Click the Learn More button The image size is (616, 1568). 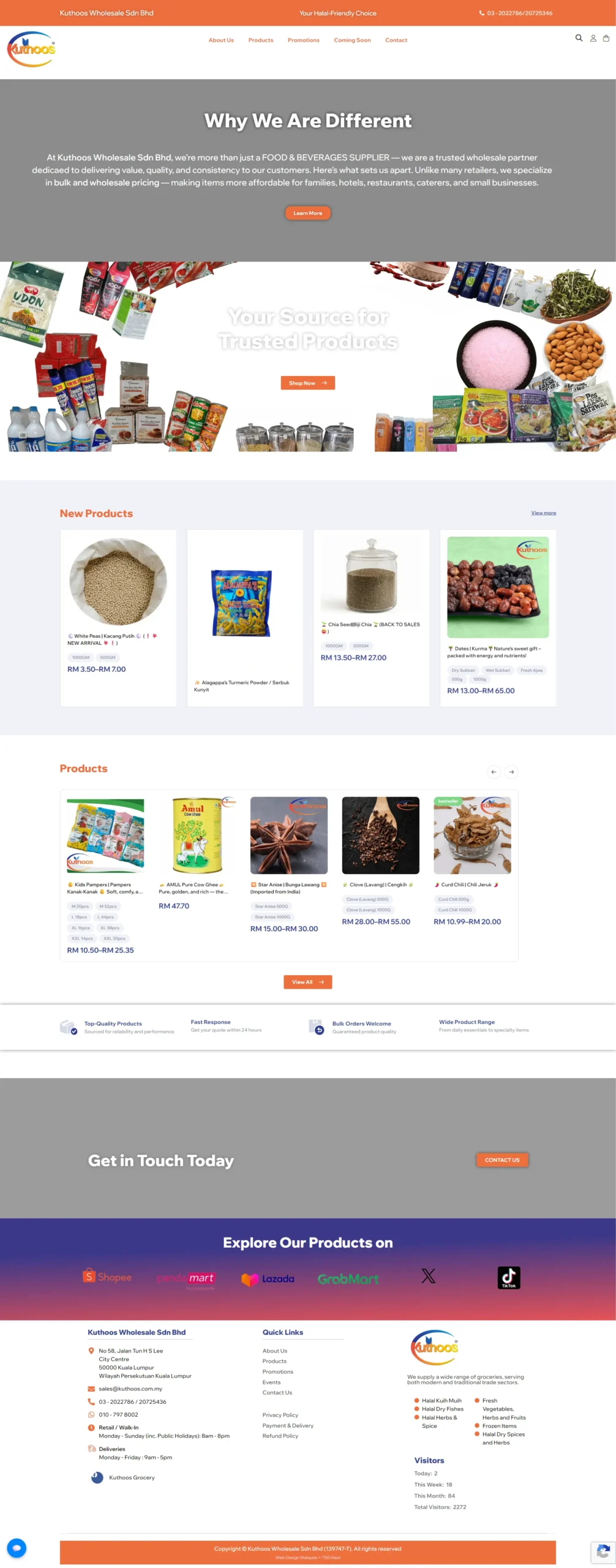pyautogui.click(x=308, y=213)
